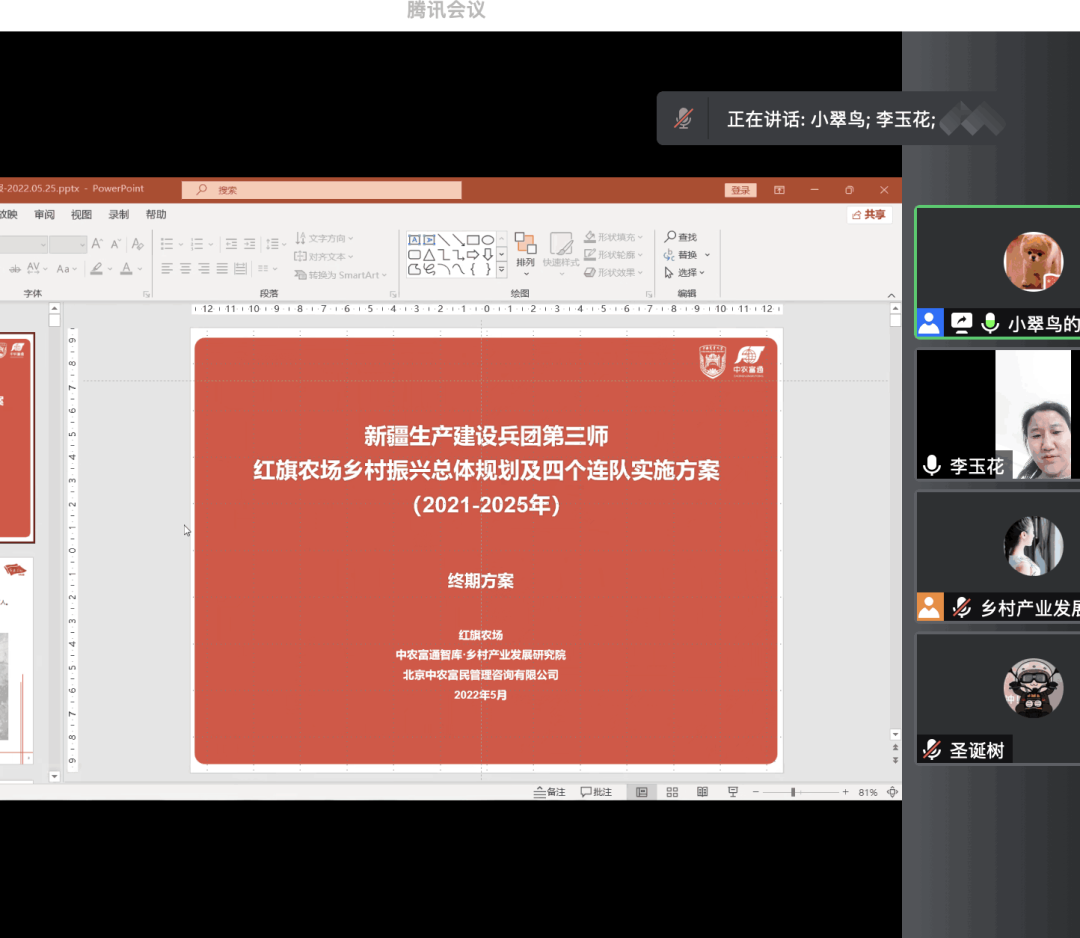
Task: Switch to Slide Sorter view
Action: 672,792
